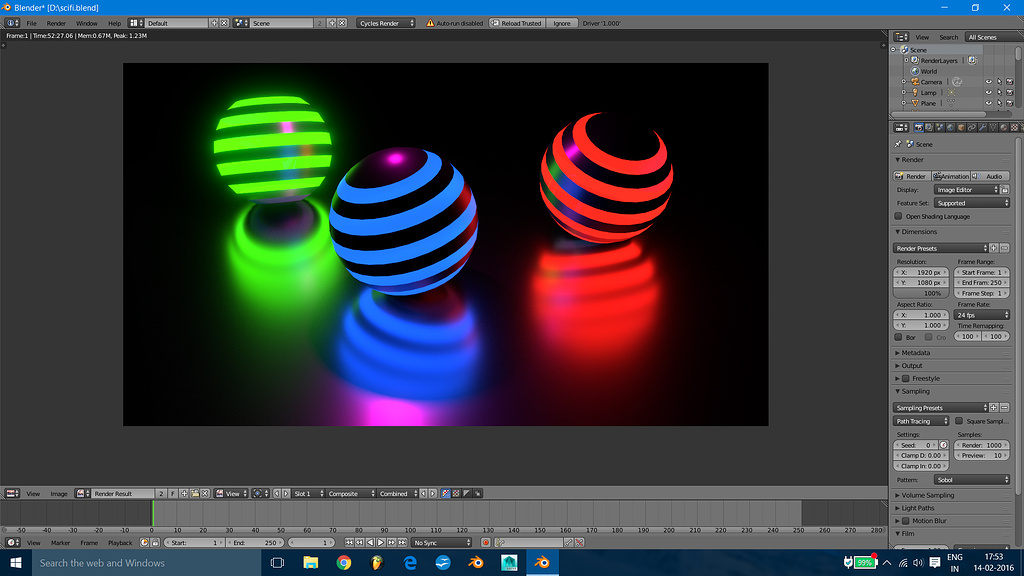
Task: Open the Path Tracing integrator dropdown
Action: pyautogui.click(x=921, y=421)
